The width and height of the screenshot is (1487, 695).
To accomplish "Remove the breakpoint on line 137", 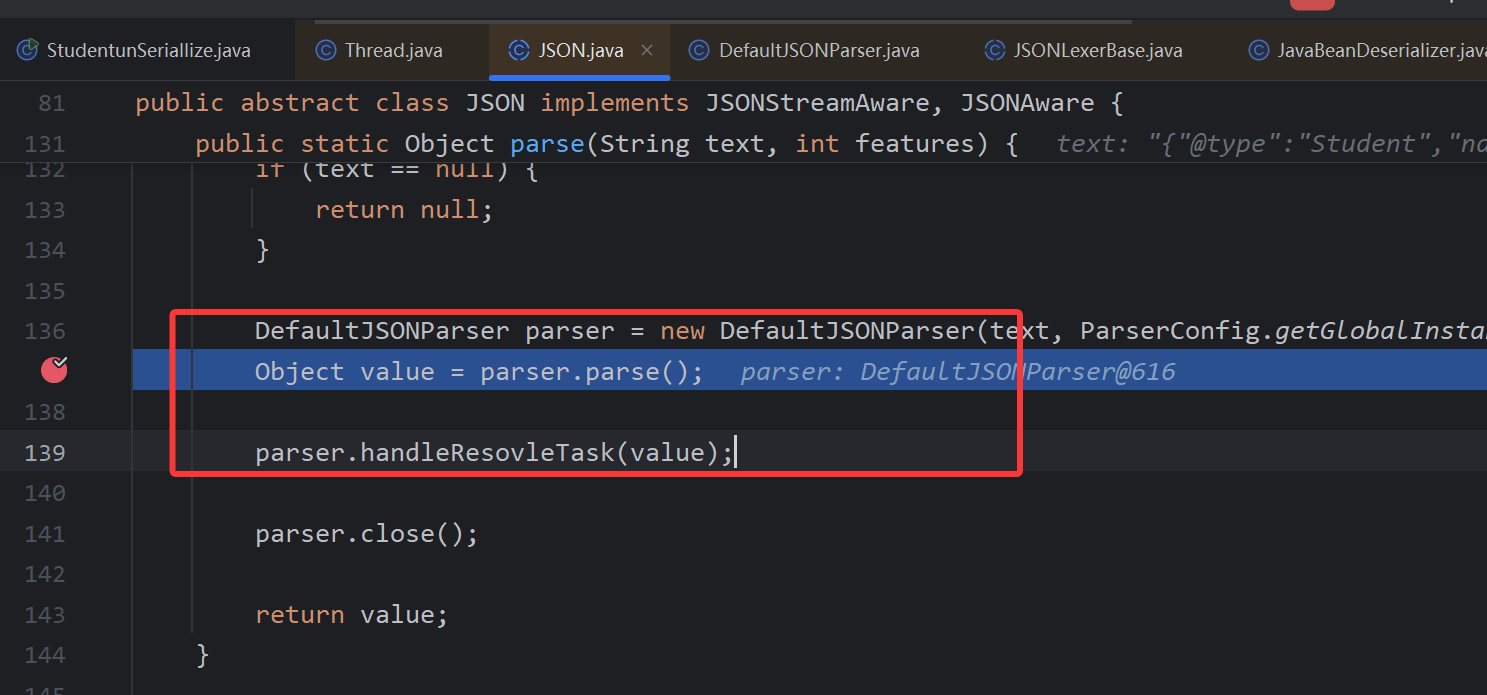I will click(54, 371).
